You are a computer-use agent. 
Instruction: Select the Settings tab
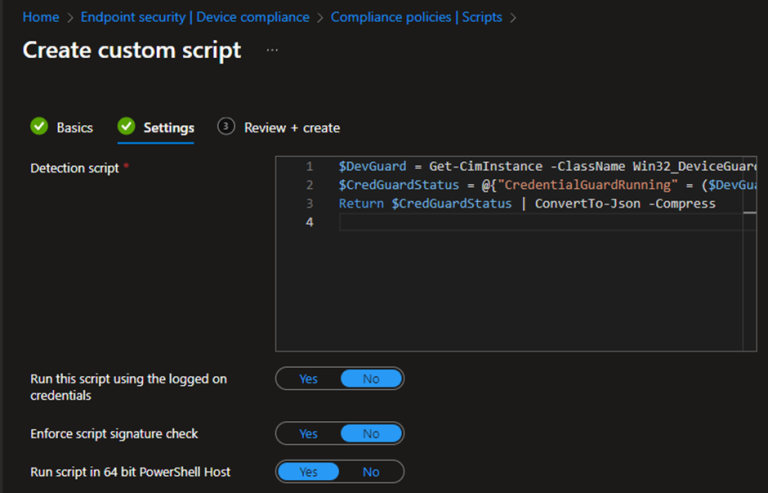pos(168,128)
